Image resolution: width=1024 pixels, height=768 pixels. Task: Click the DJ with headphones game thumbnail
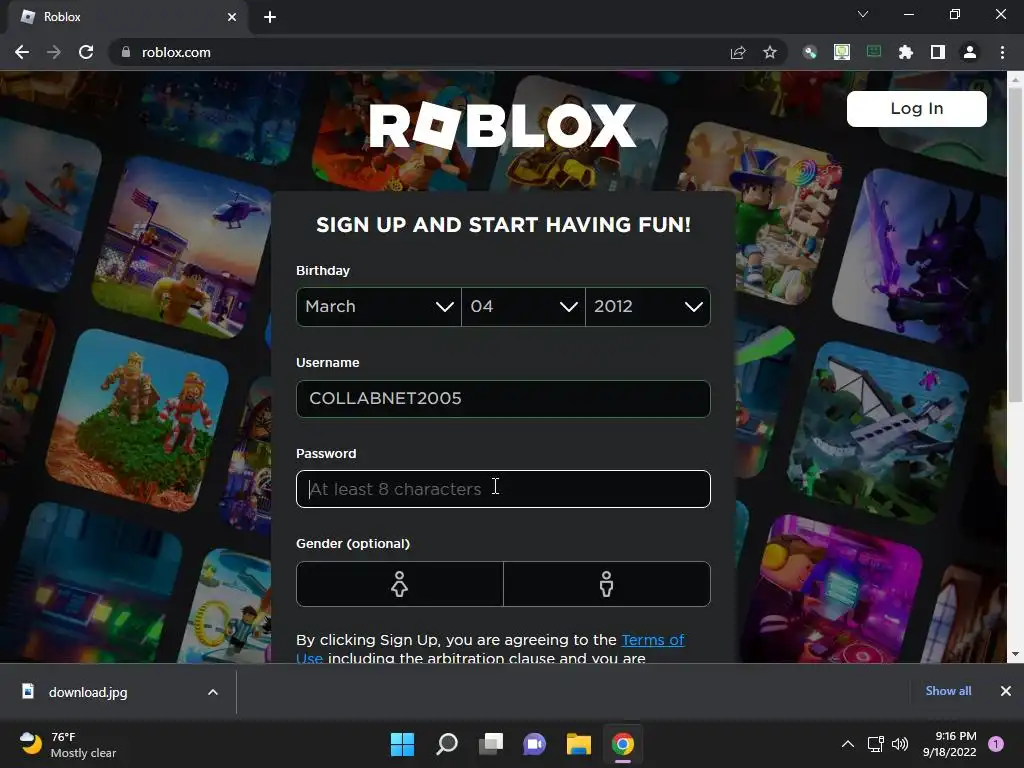(833, 591)
